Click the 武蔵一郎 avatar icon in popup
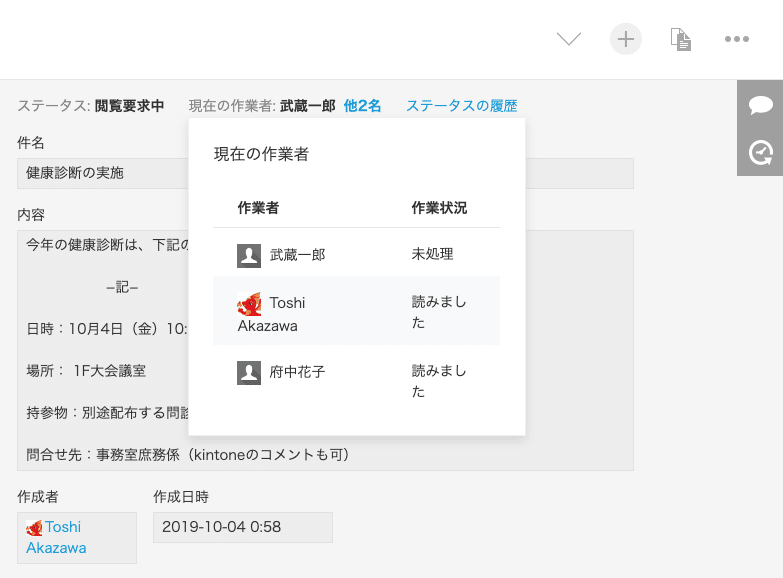 pyautogui.click(x=249, y=256)
